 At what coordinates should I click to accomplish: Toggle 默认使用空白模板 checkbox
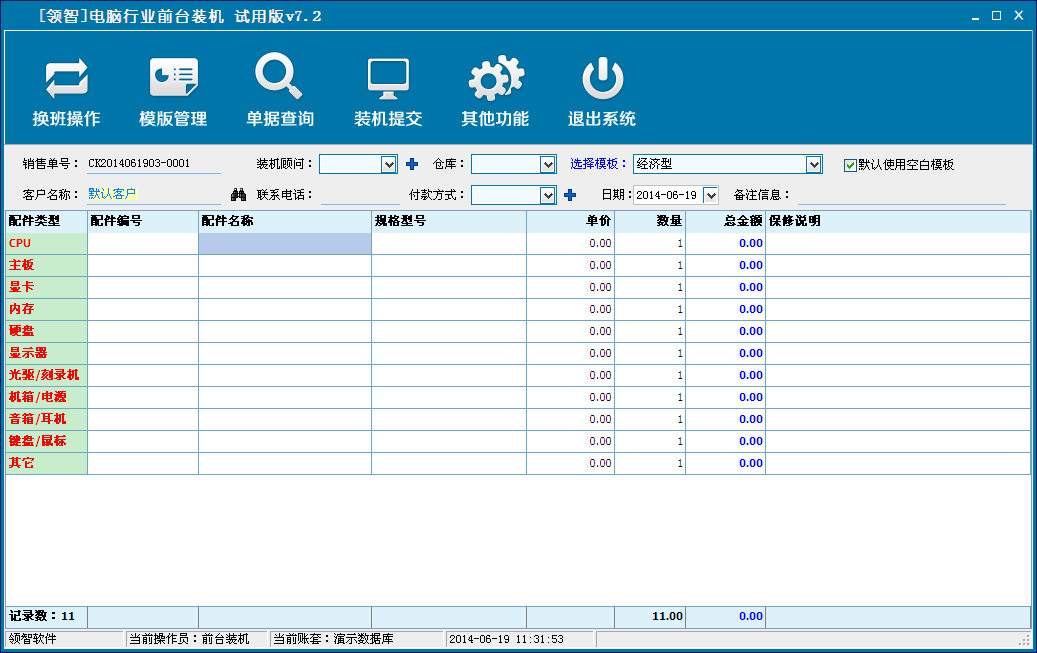pos(850,165)
